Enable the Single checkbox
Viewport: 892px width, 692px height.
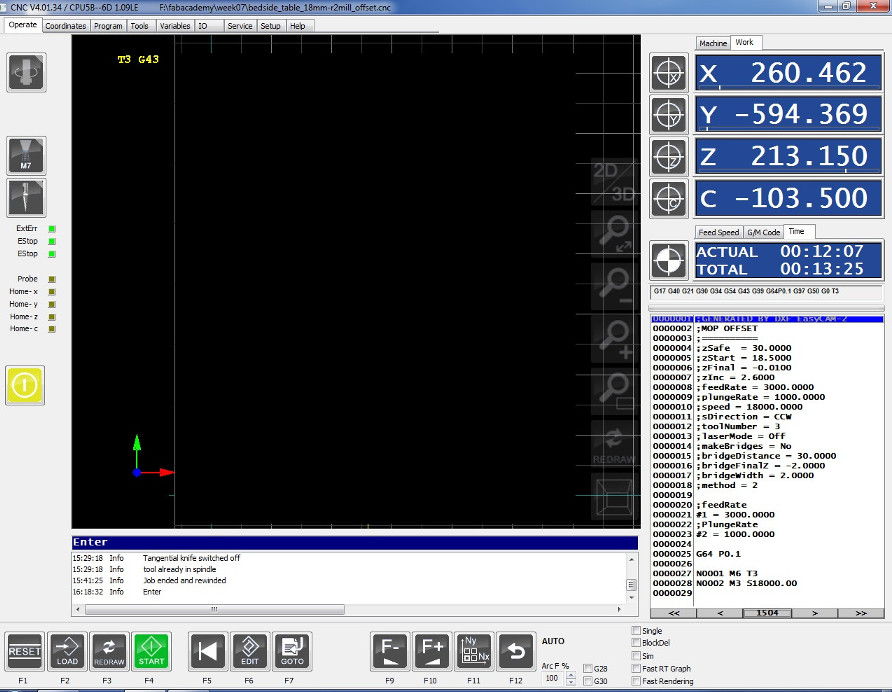(636, 630)
